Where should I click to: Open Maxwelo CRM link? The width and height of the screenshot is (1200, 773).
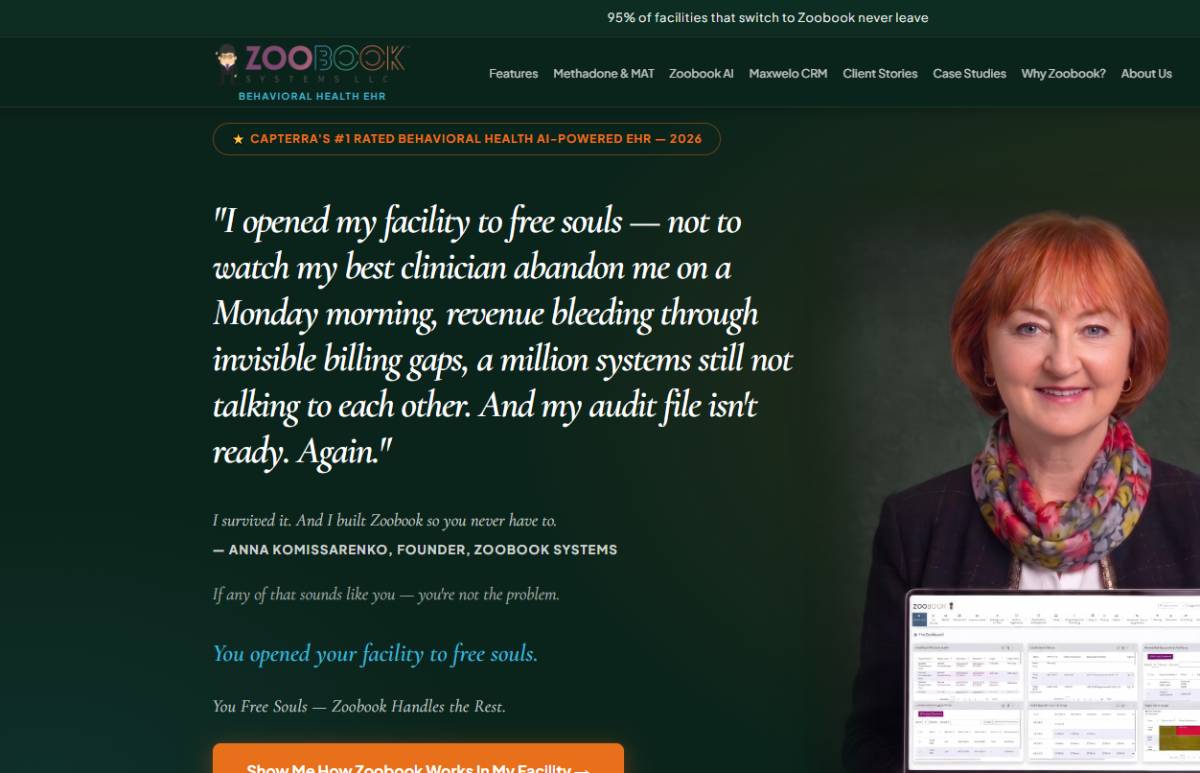click(788, 74)
